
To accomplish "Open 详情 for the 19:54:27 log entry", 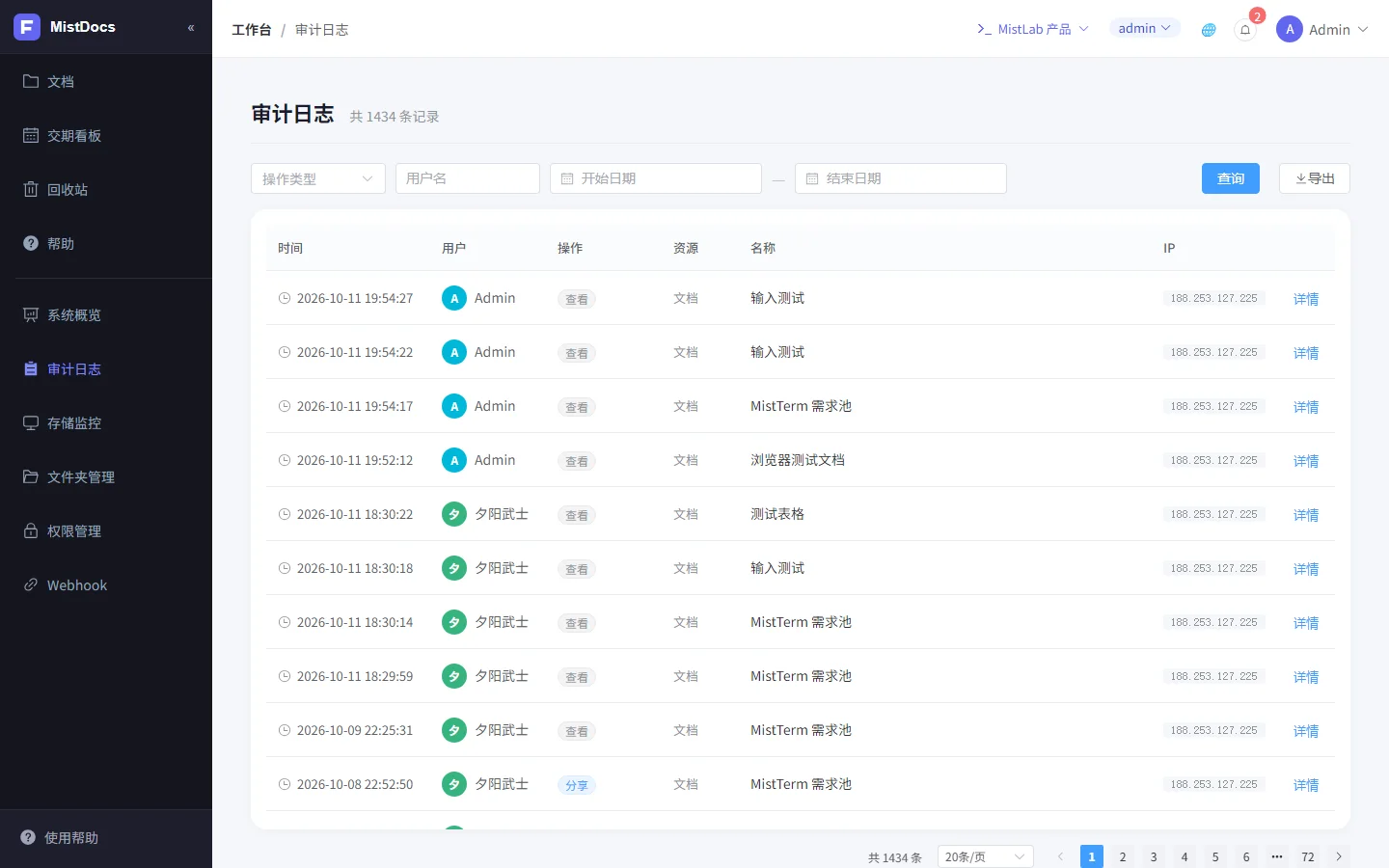I will (x=1306, y=299).
